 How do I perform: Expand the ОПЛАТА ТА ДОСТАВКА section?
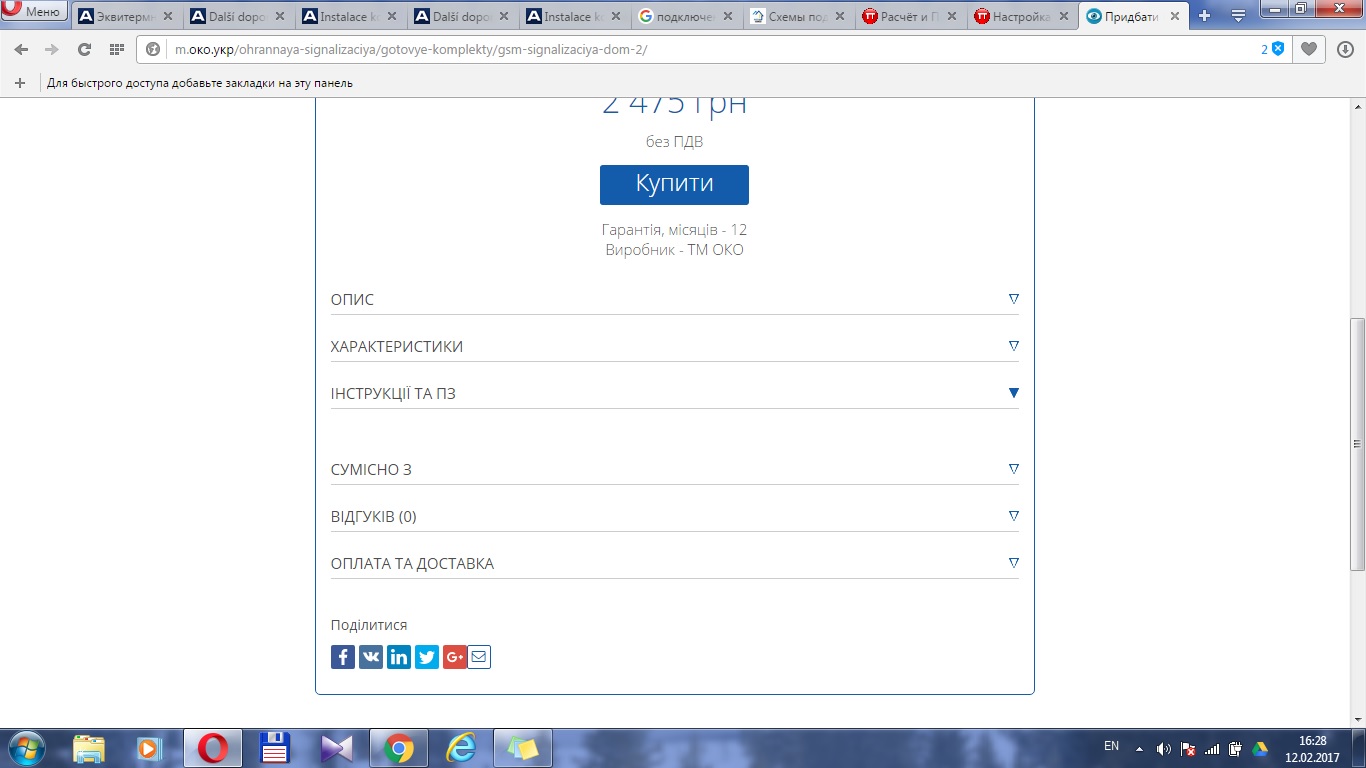(x=674, y=564)
